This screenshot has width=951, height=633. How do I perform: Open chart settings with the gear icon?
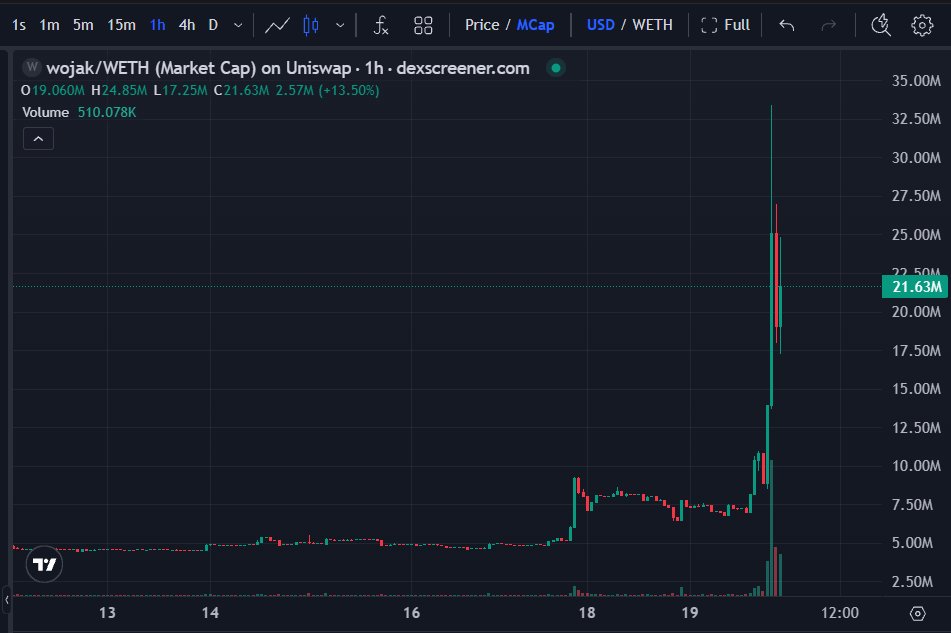click(921, 24)
